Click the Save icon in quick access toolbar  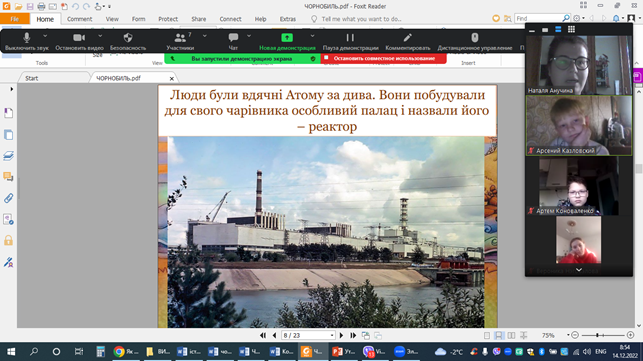(x=30, y=6)
